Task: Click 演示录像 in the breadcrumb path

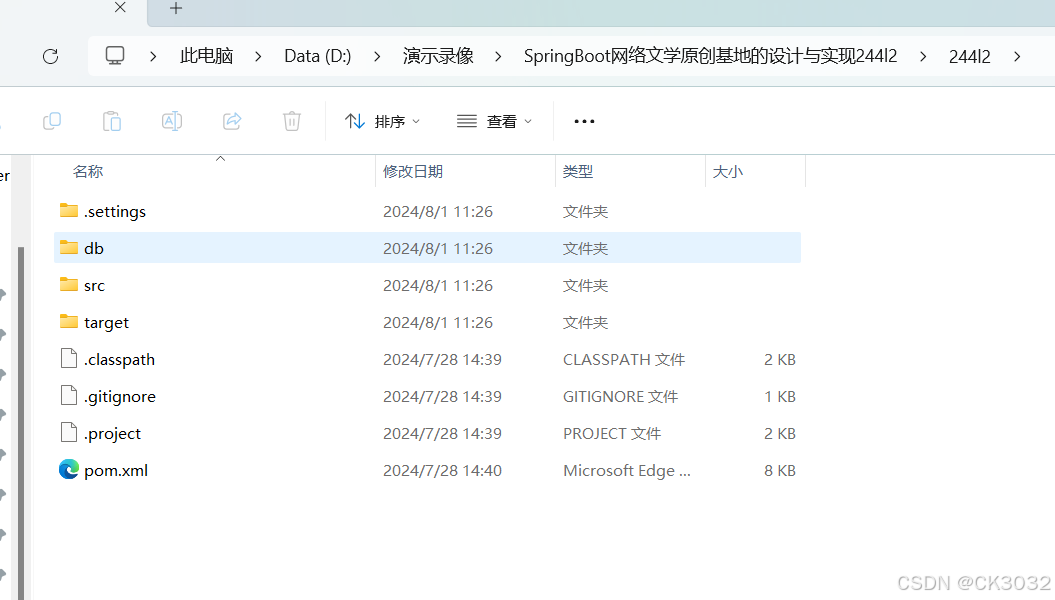Action: pyautogui.click(x=438, y=56)
